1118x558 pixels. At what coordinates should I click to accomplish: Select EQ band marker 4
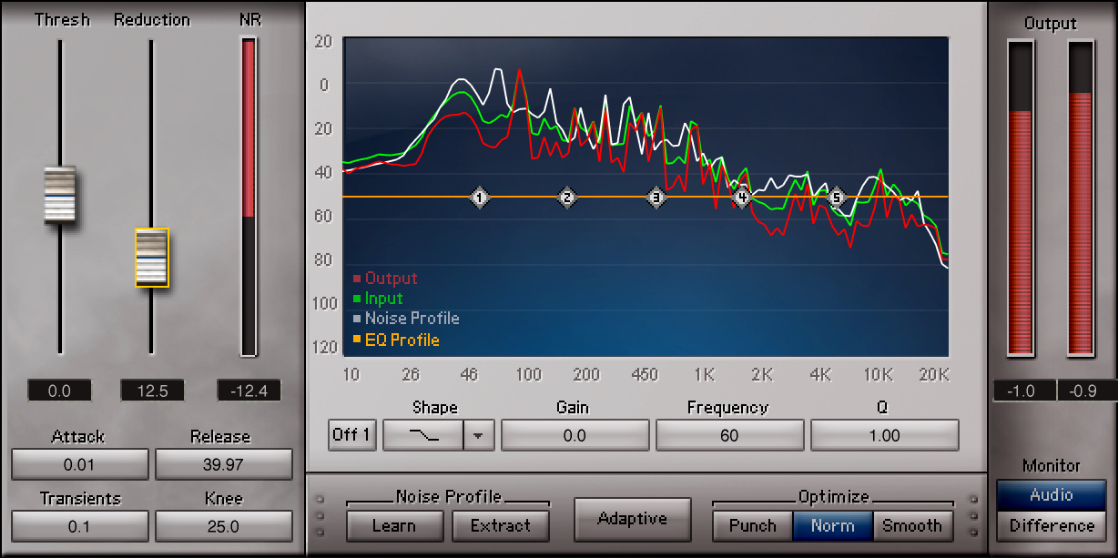click(x=742, y=197)
